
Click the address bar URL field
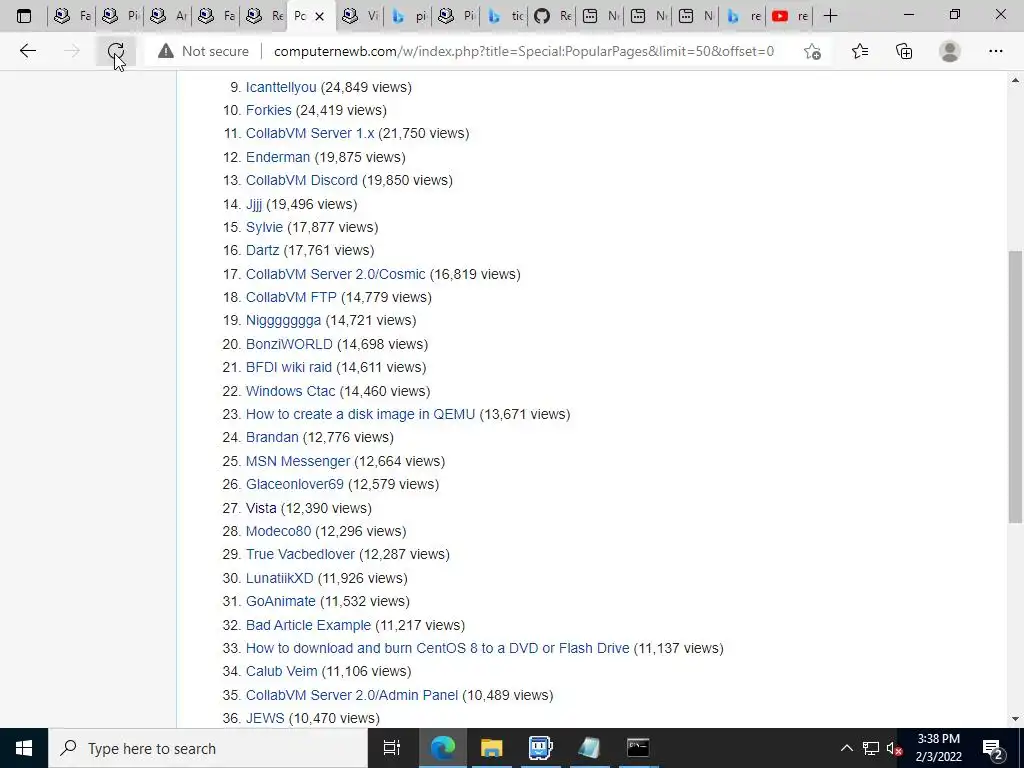tap(524, 51)
